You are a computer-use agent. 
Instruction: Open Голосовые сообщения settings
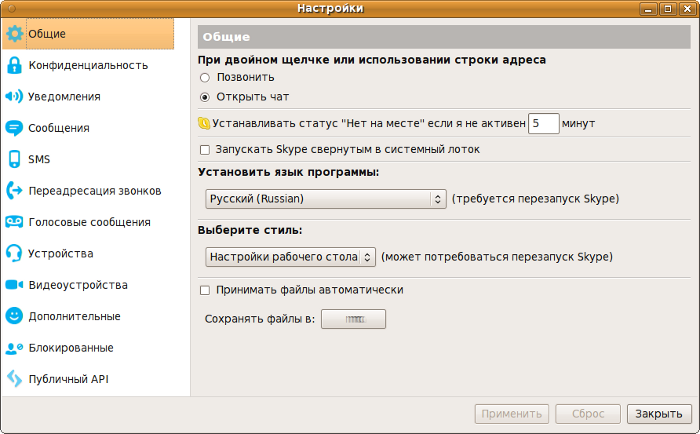(x=88, y=222)
